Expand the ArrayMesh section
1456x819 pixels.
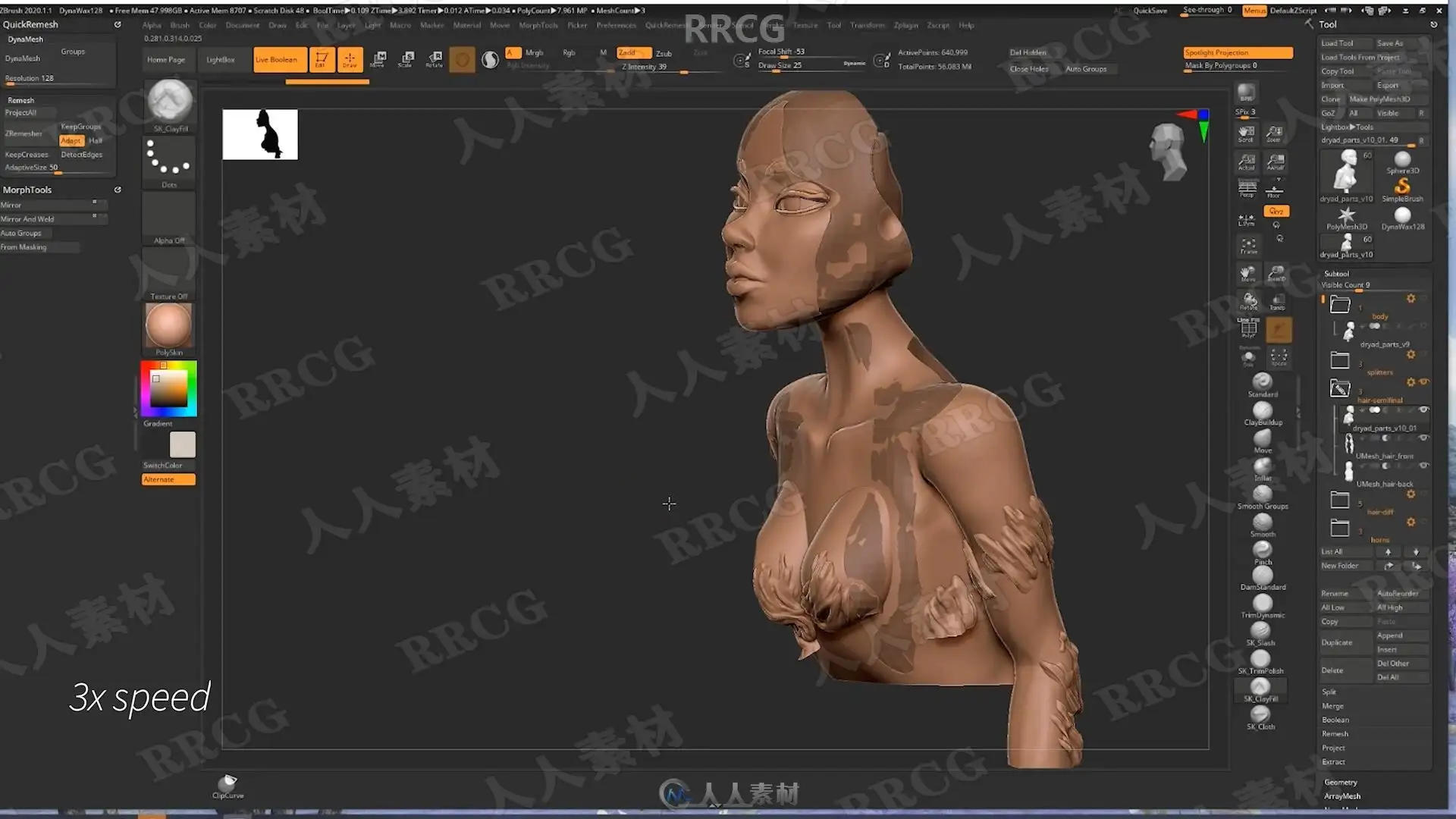point(1342,796)
